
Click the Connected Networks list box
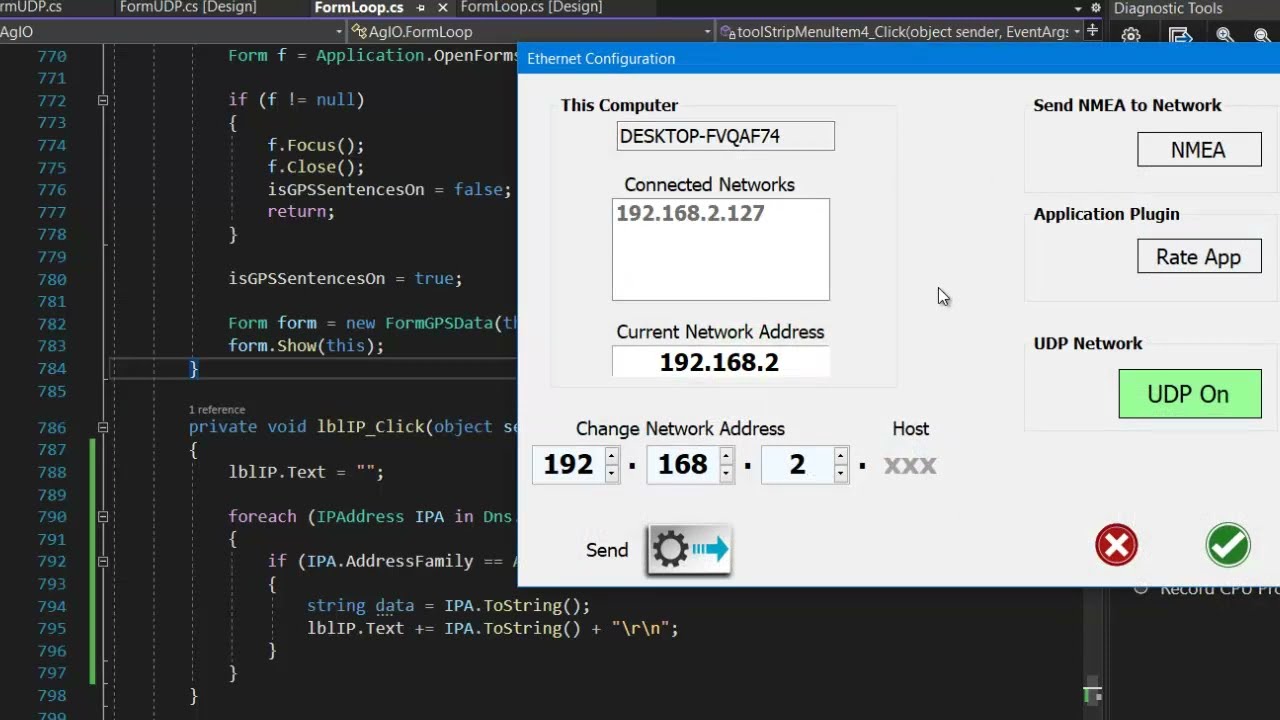720,250
